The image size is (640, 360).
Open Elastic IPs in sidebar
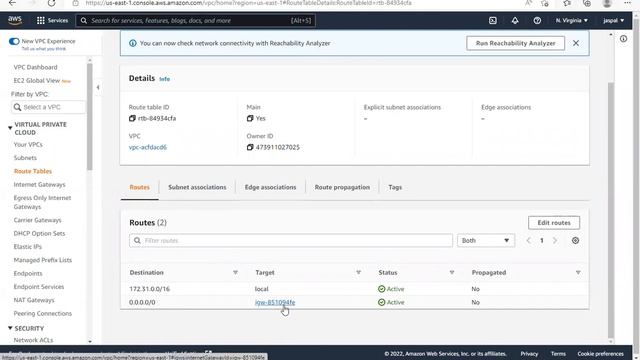pyautogui.click(x=27, y=247)
